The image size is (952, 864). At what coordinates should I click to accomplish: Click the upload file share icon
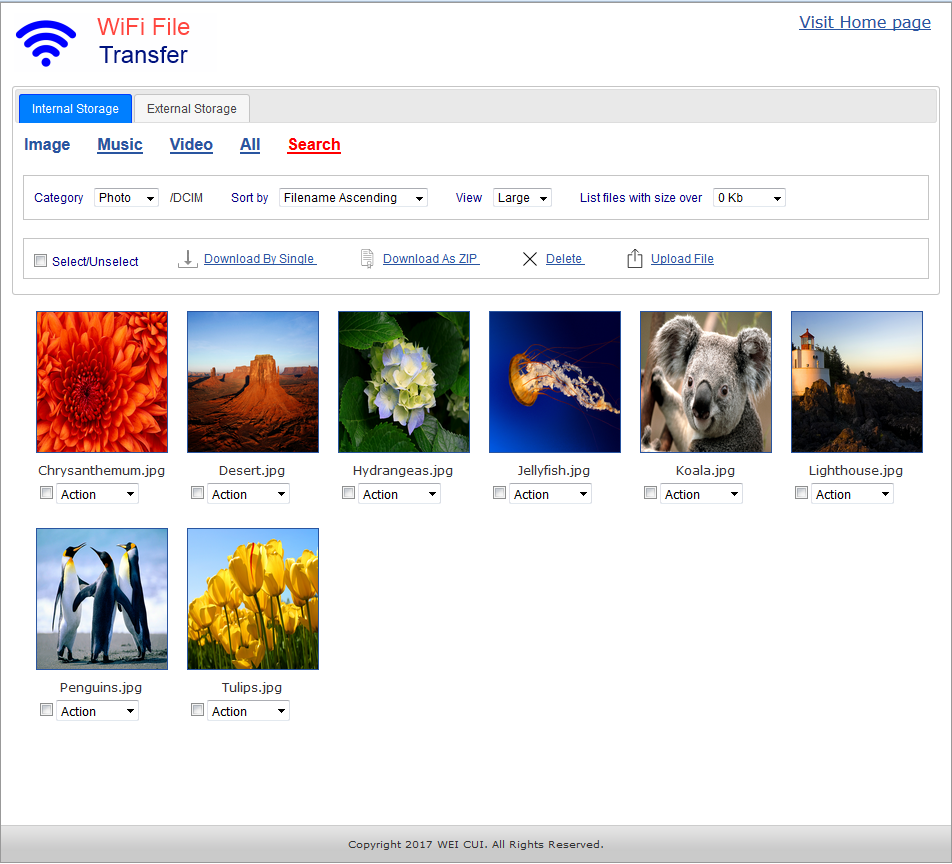(634, 259)
